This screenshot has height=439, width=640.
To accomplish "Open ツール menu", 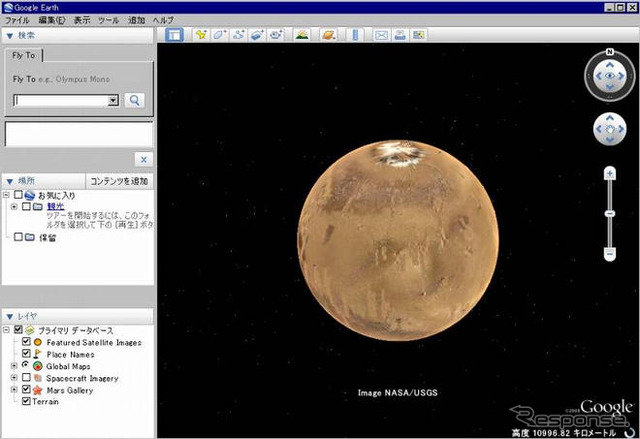I will (108, 20).
